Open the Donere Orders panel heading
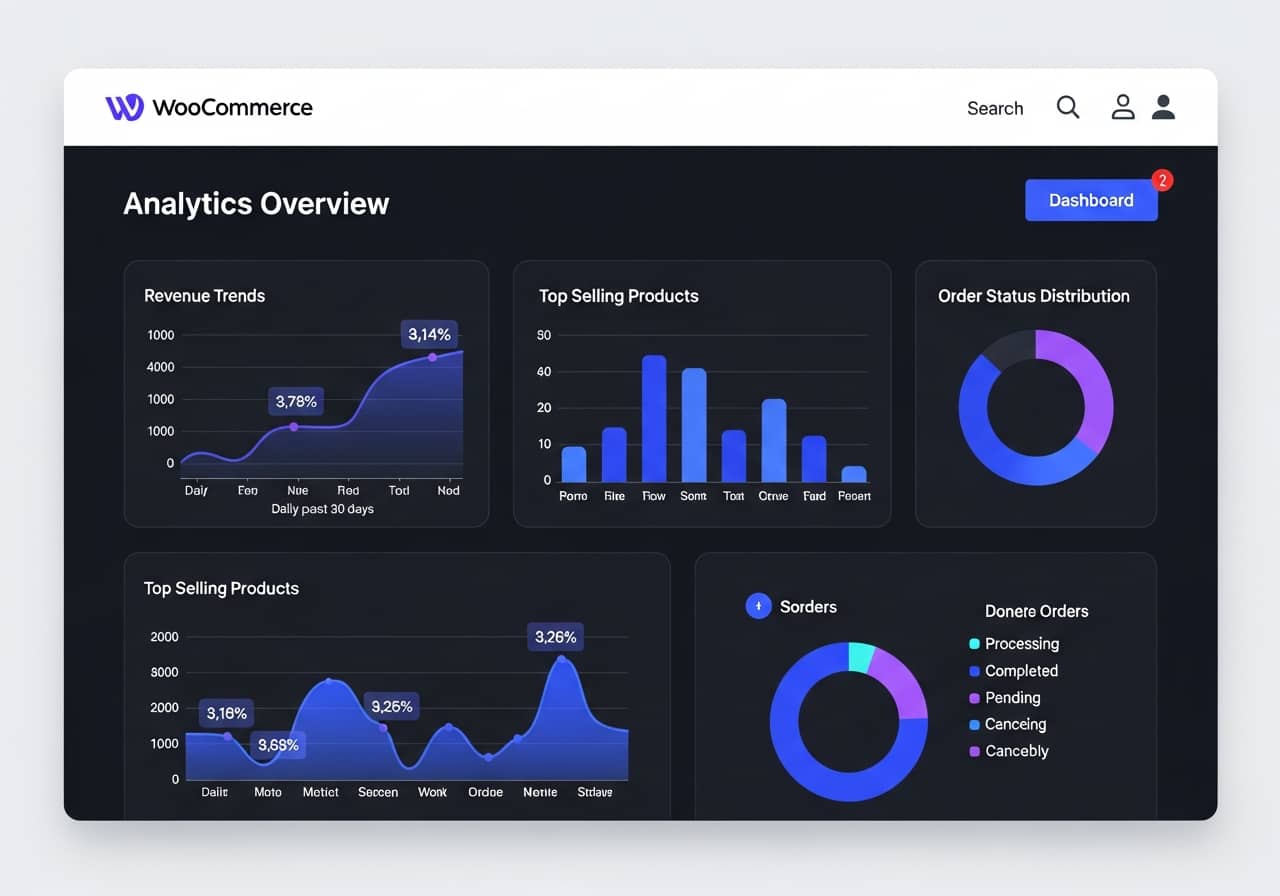This screenshot has height=896, width=1280. pyautogui.click(x=1036, y=611)
